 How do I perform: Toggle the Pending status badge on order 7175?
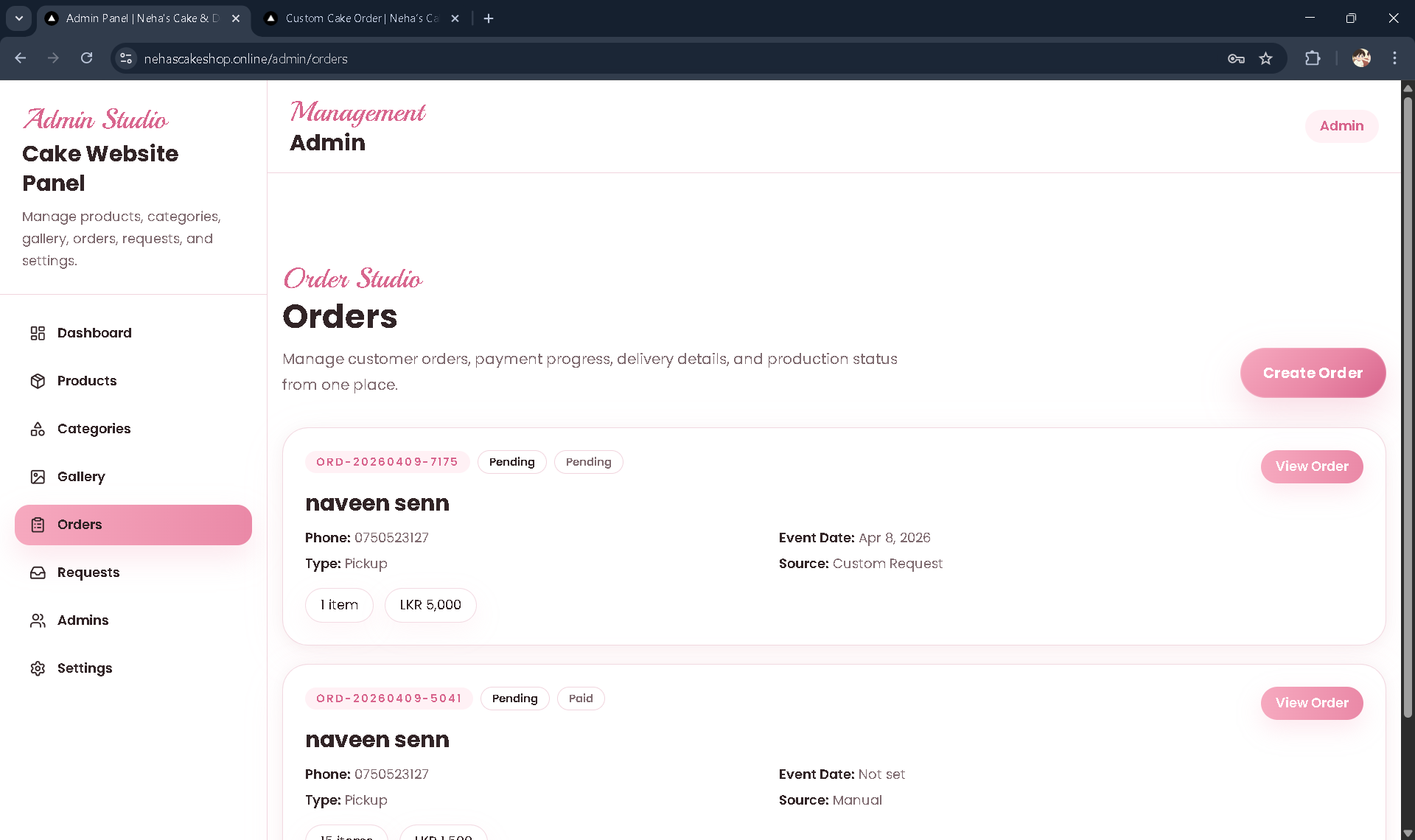click(x=511, y=462)
